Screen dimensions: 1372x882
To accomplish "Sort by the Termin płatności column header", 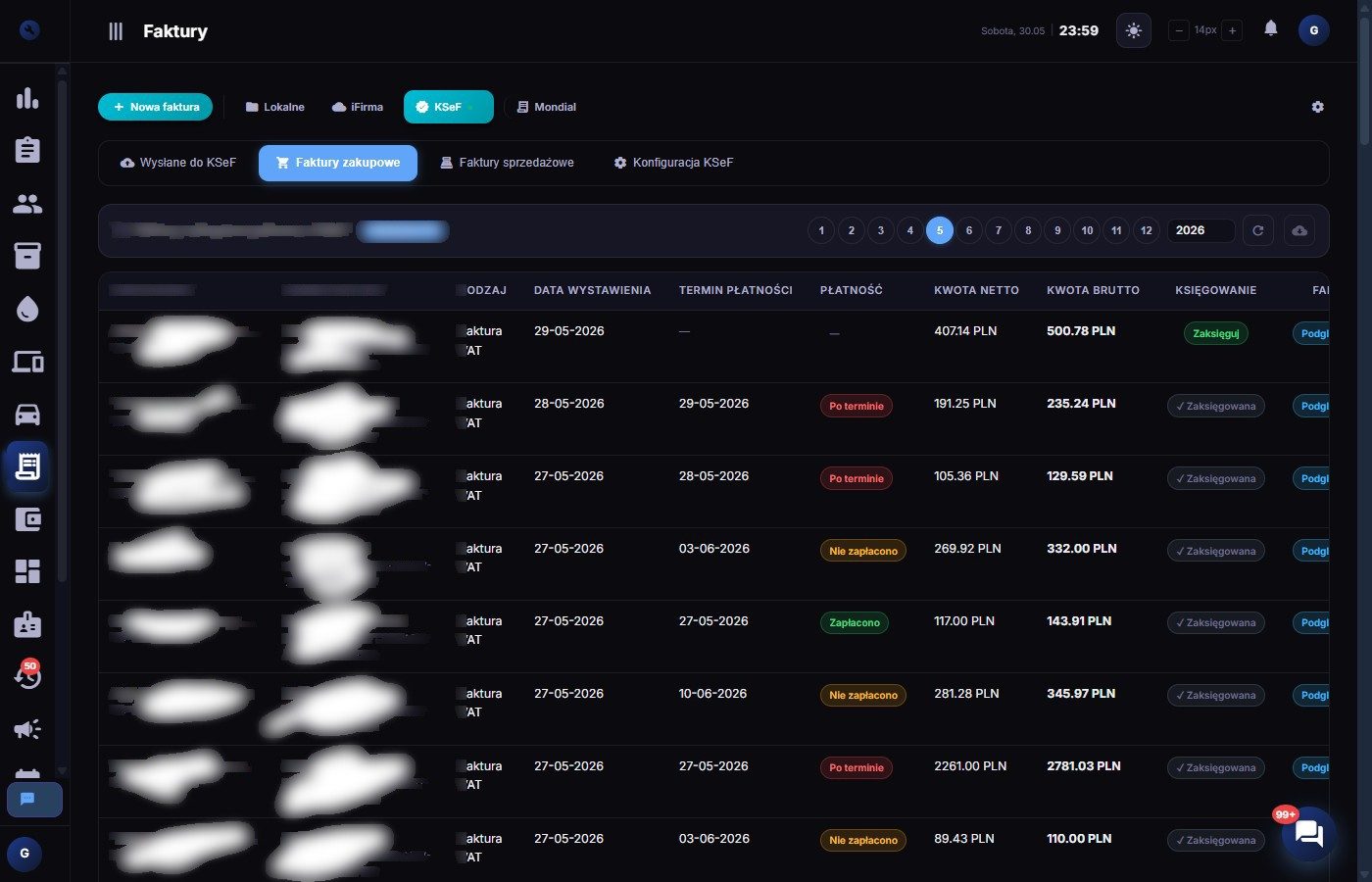I will point(735,290).
